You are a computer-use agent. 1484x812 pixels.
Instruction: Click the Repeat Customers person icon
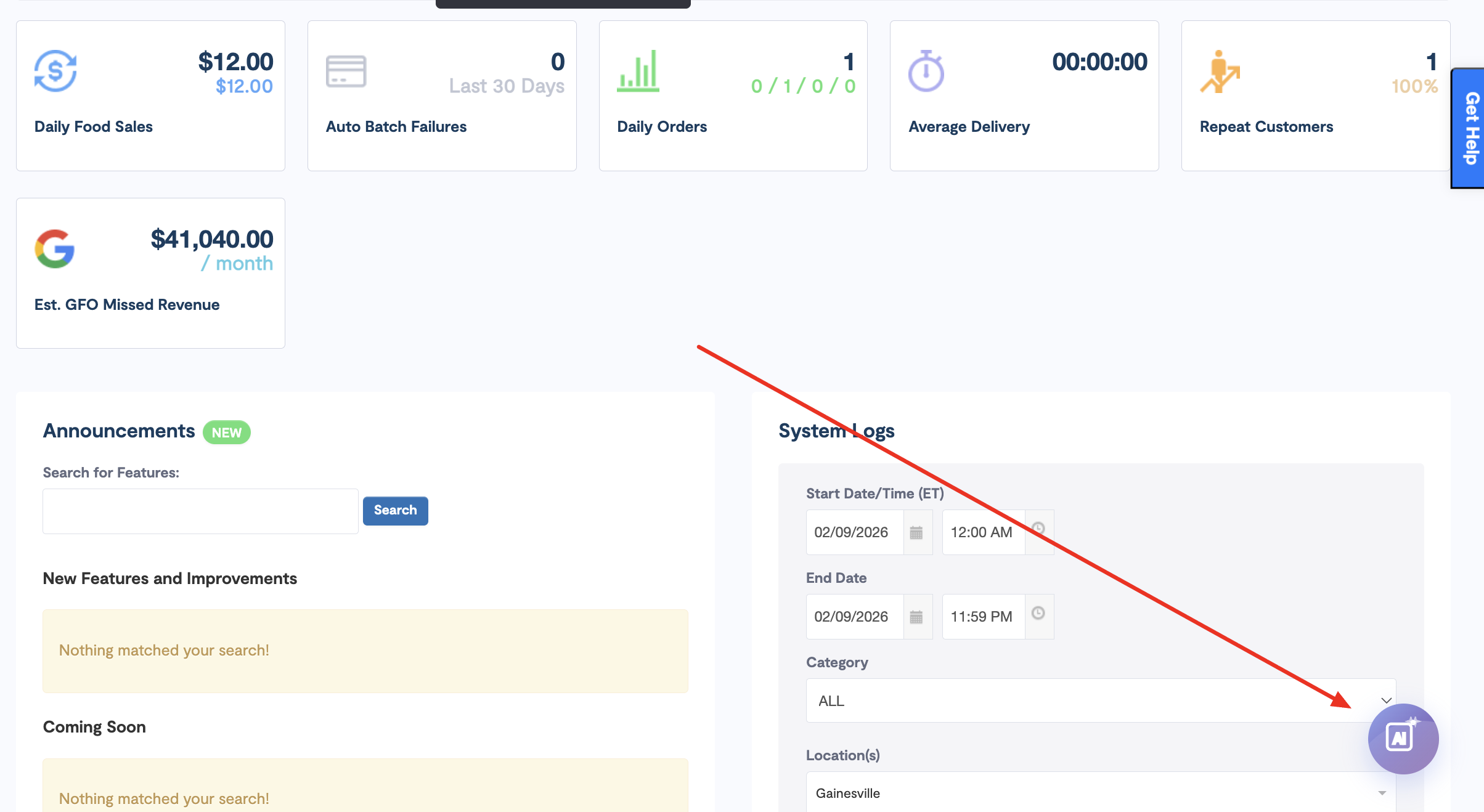pos(1220,73)
